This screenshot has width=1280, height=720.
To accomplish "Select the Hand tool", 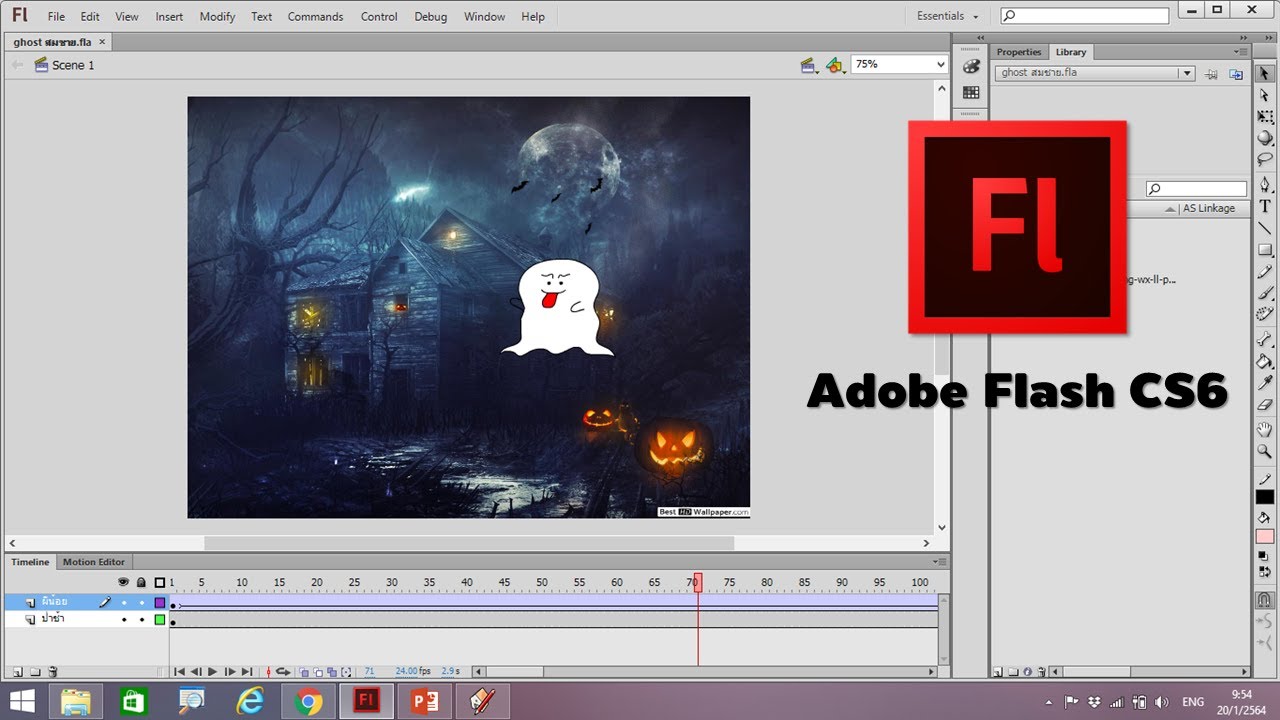I will (x=1265, y=430).
